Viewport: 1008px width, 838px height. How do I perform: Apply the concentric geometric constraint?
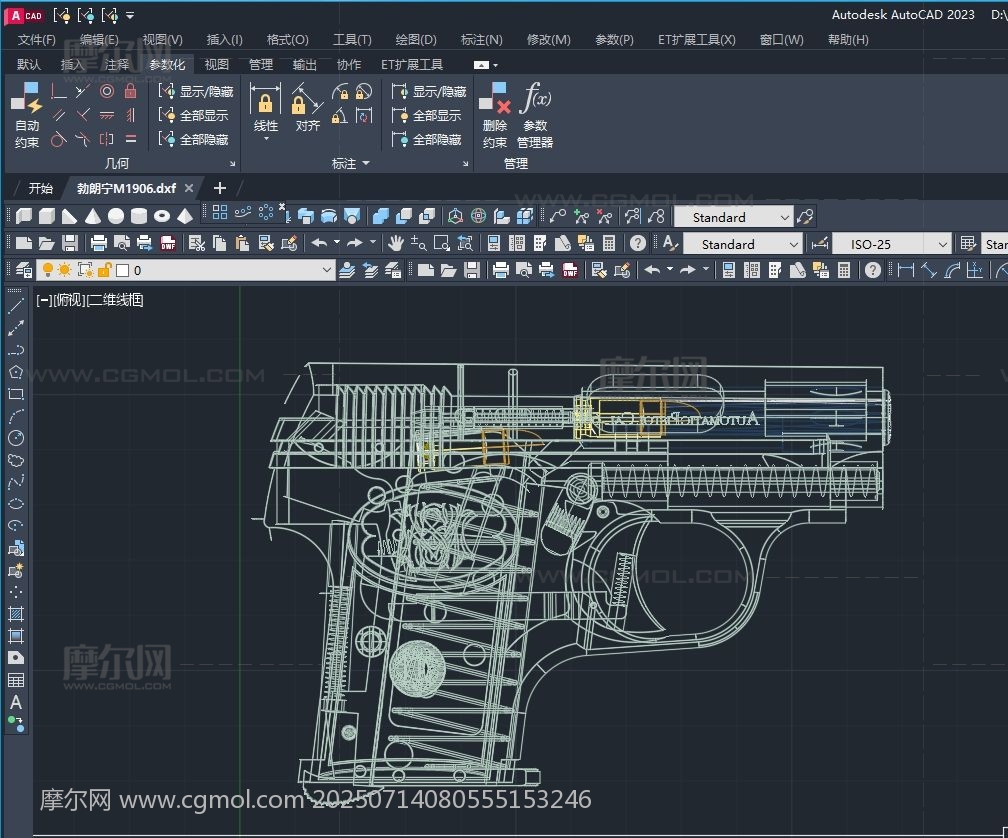click(107, 91)
